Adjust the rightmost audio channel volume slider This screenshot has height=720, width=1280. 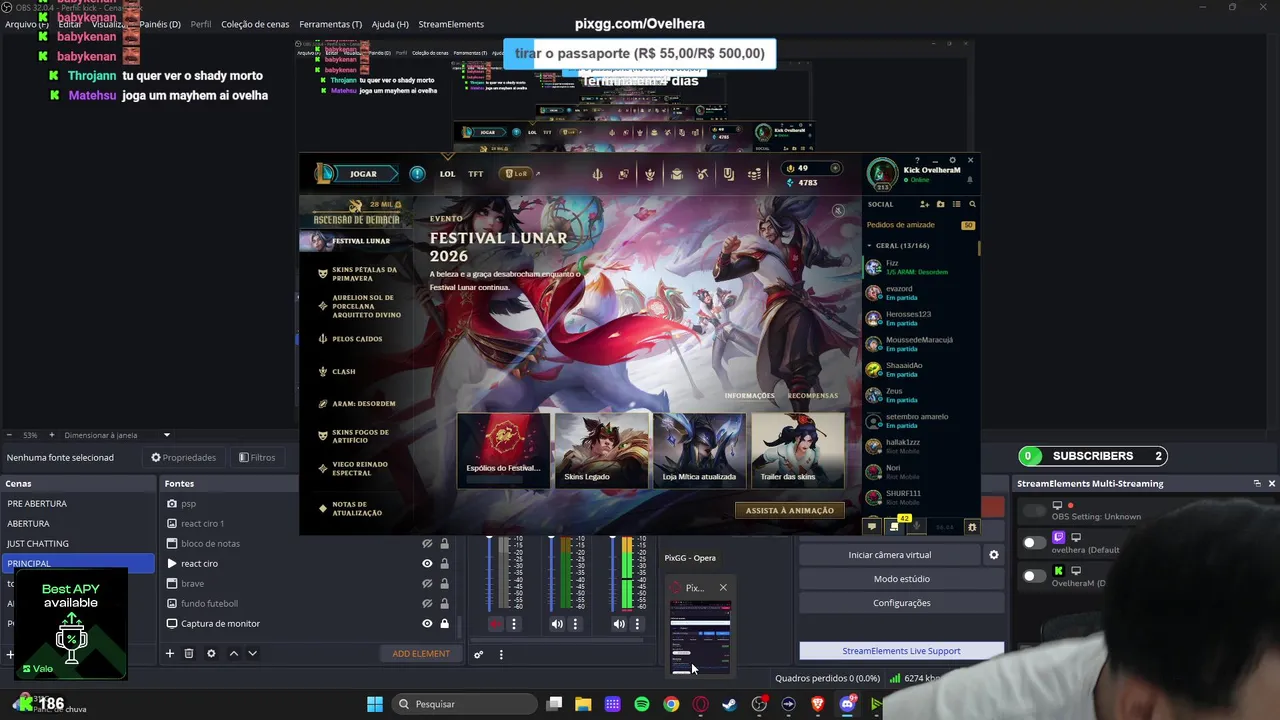tap(613, 573)
